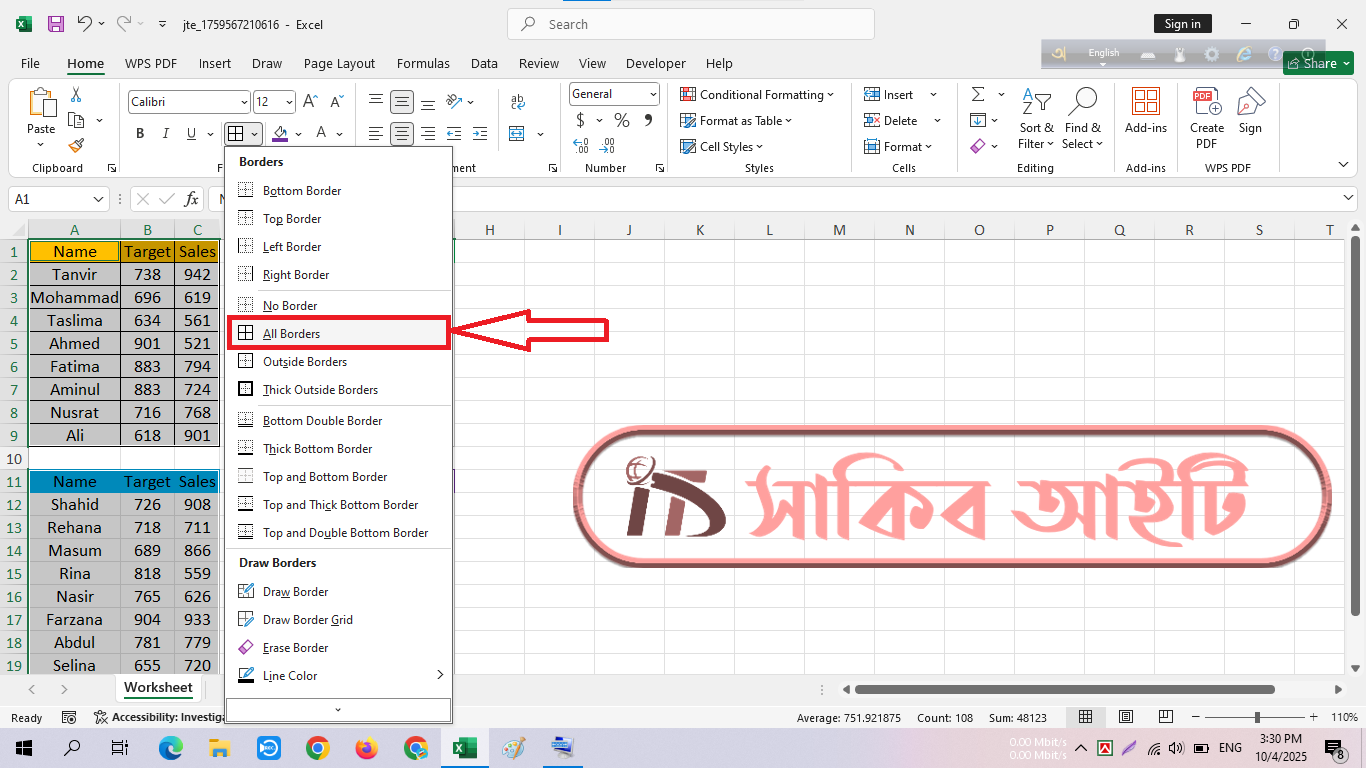This screenshot has height=768, width=1366.
Task: Toggle Bold formatting
Action: pos(140,134)
